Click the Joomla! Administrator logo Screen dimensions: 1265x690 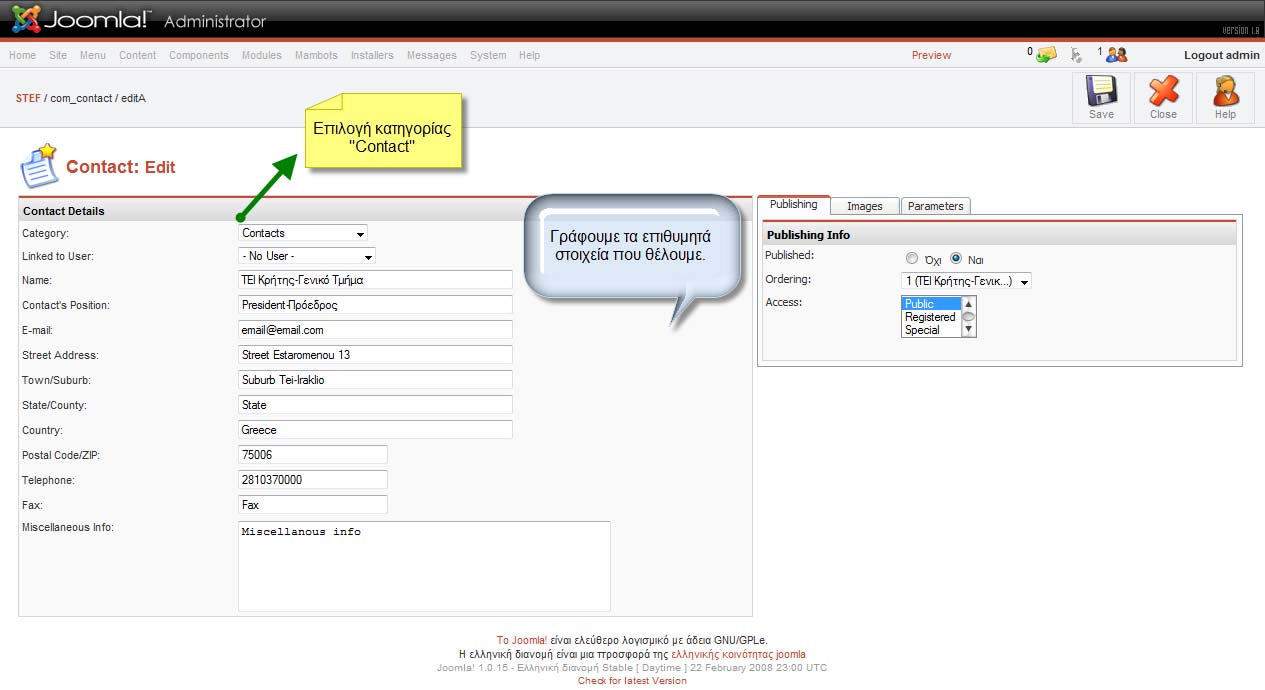click(138, 19)
